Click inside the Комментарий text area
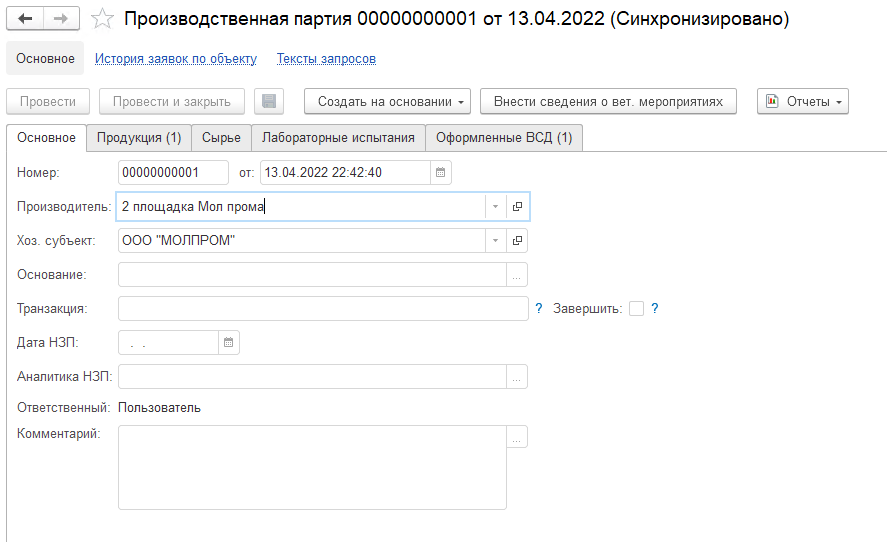887x542 pixels. (312, 467)
